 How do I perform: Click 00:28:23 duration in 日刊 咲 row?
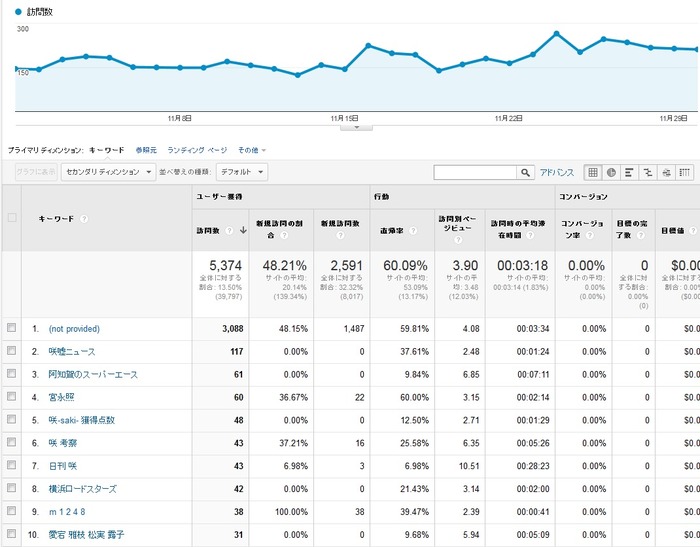[533, 466]
